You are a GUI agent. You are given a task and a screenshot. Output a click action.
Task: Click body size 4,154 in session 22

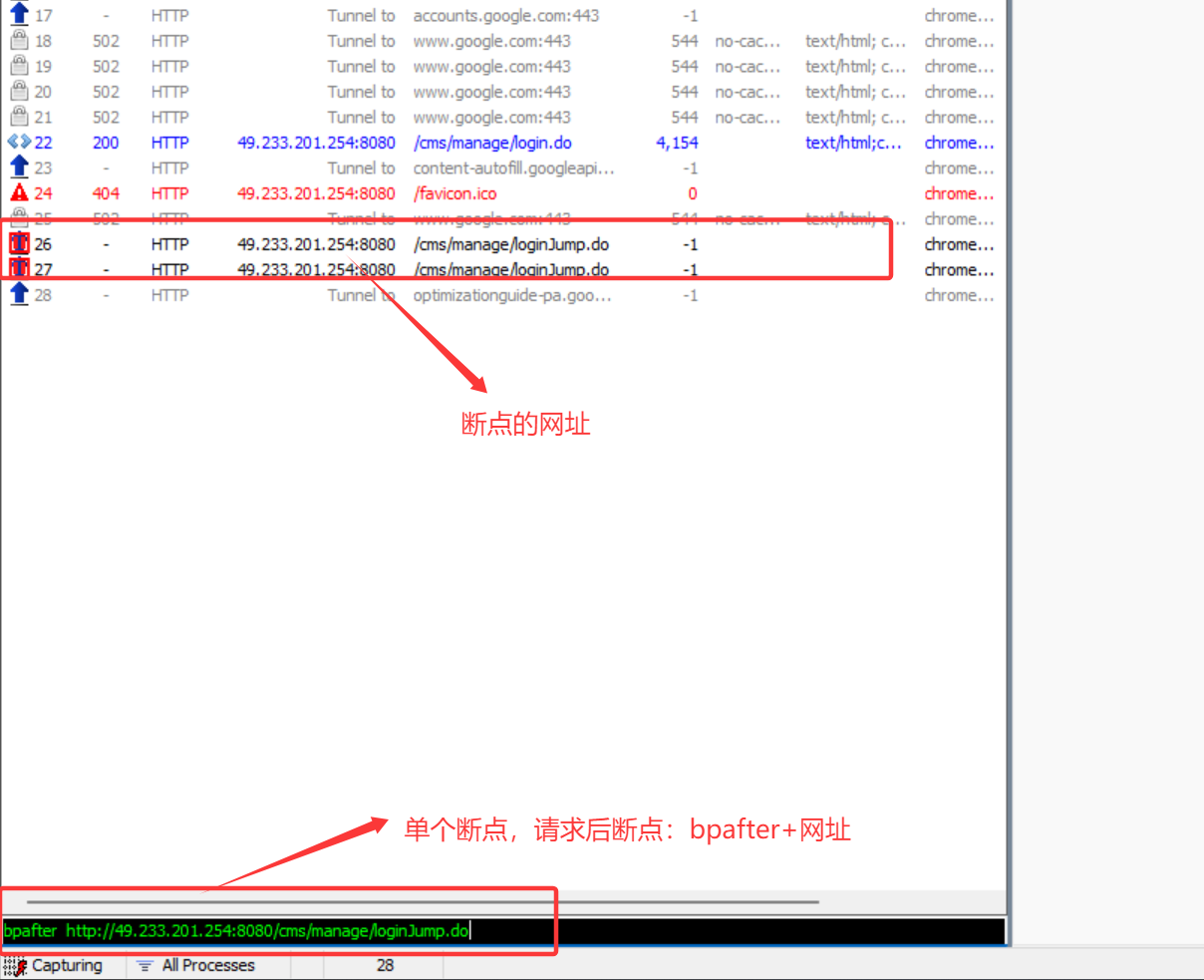click(x=677, y=143)
